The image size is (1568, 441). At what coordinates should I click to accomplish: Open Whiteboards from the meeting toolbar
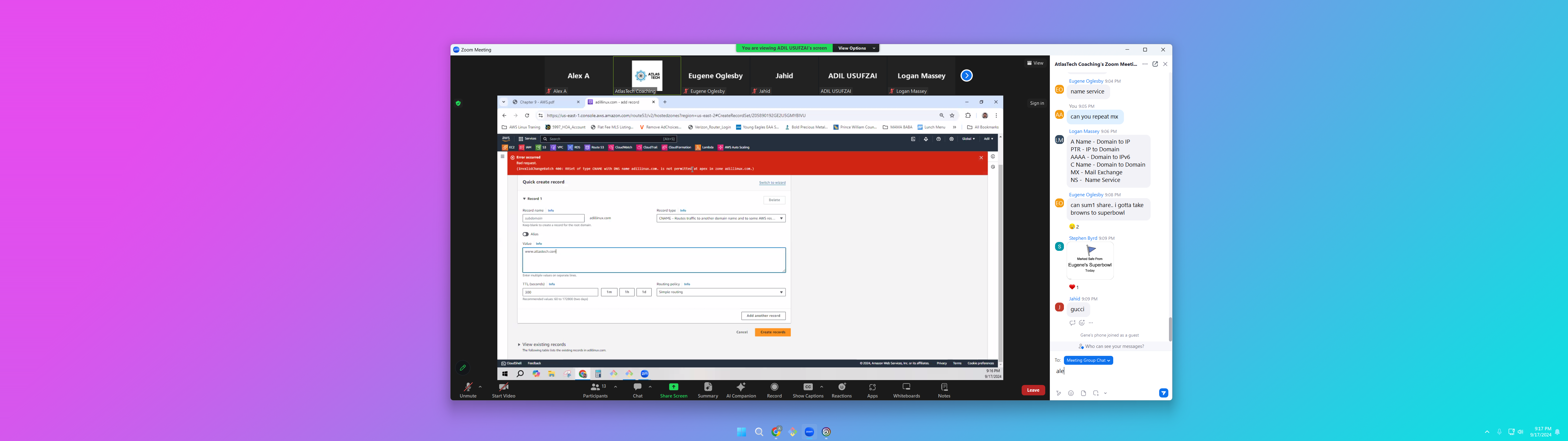pos(907,390)
